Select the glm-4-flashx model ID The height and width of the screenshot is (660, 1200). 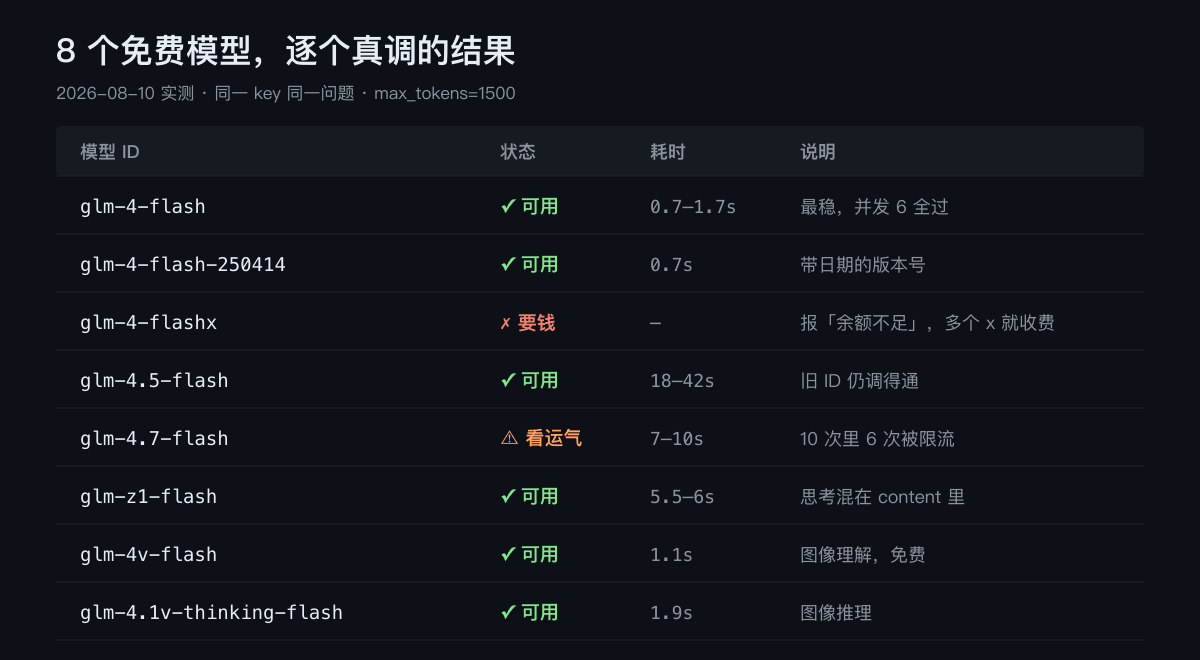pos(148,323)
